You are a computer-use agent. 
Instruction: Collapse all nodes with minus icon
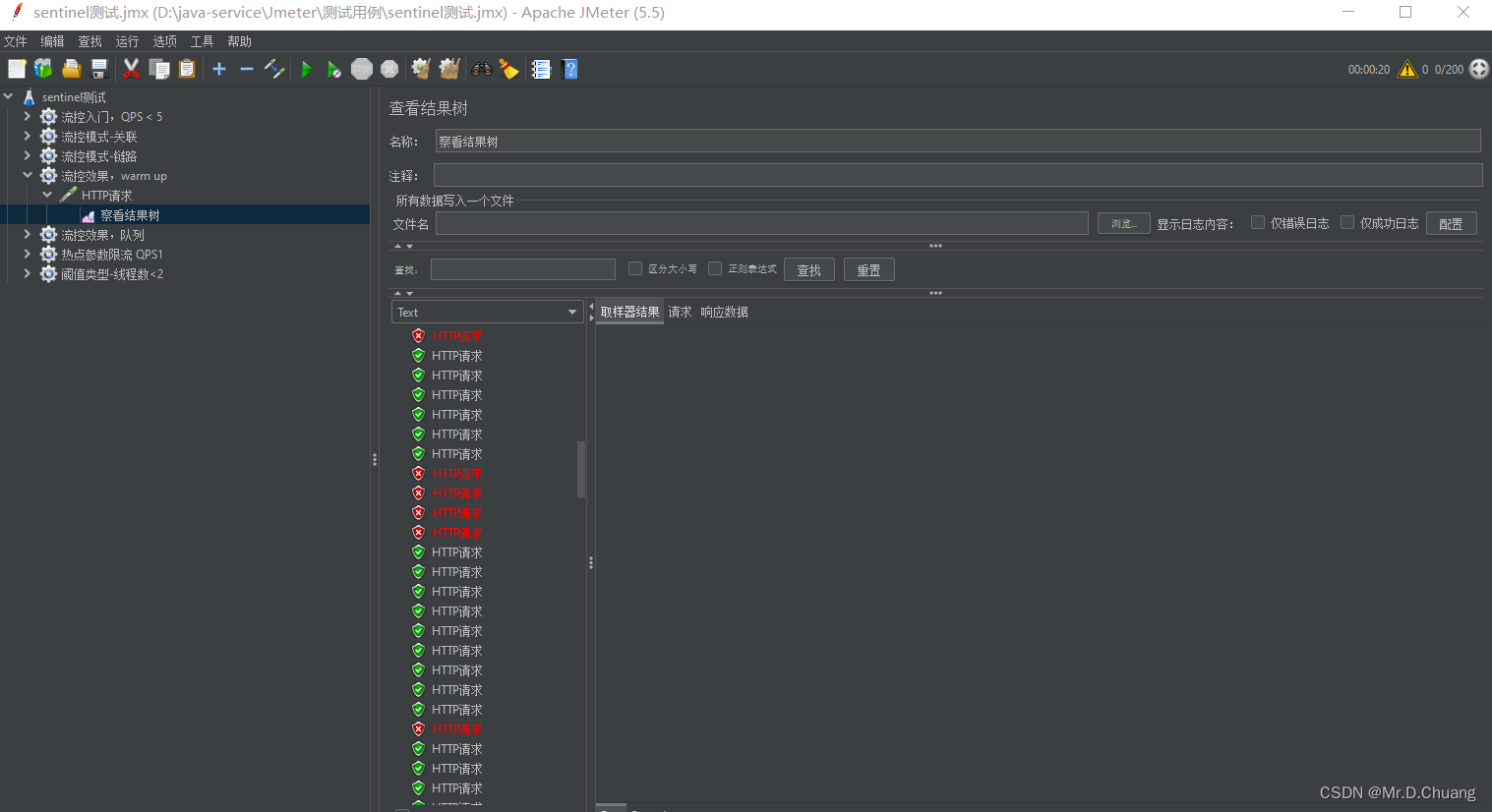tap(247, 69)
